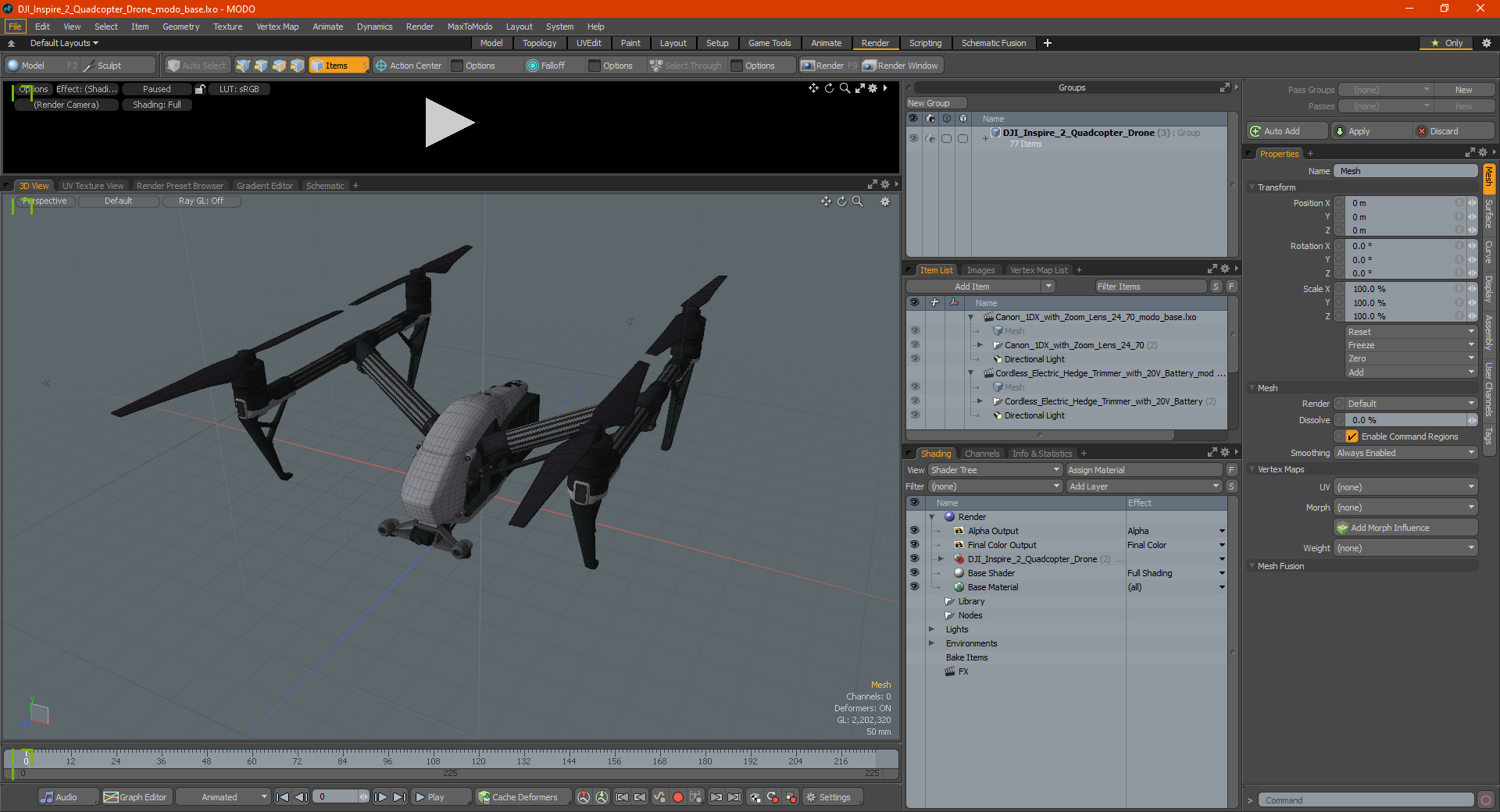Switch to the UV Texture View tab
Viewport: 1500px width, 812px height.
[92, 186]
